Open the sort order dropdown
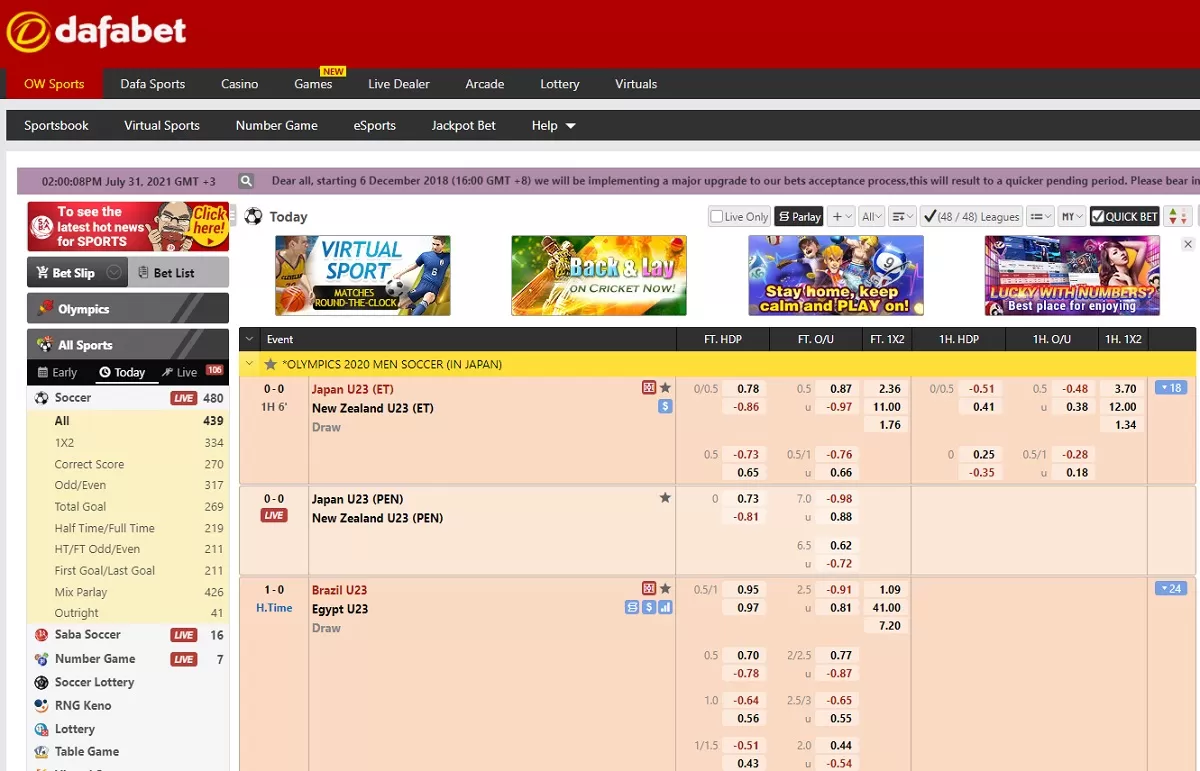Viewport: 1200px width, 771px height. pyautogui.click(x=903, y=216)
